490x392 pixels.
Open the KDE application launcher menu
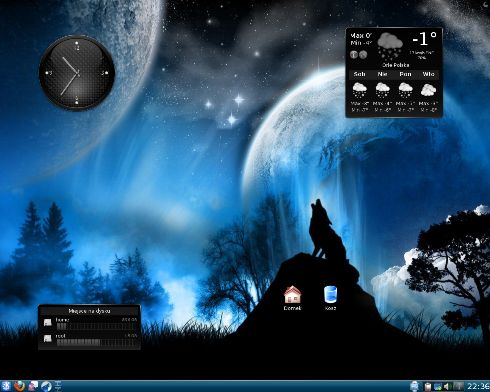(6, 386)
